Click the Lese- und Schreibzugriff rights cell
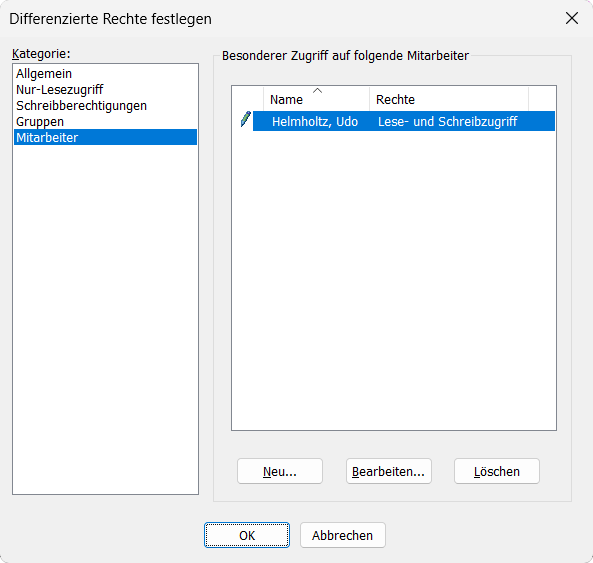Image resolution: width=593 pixels, height=563 pixels. pos(447,121)
